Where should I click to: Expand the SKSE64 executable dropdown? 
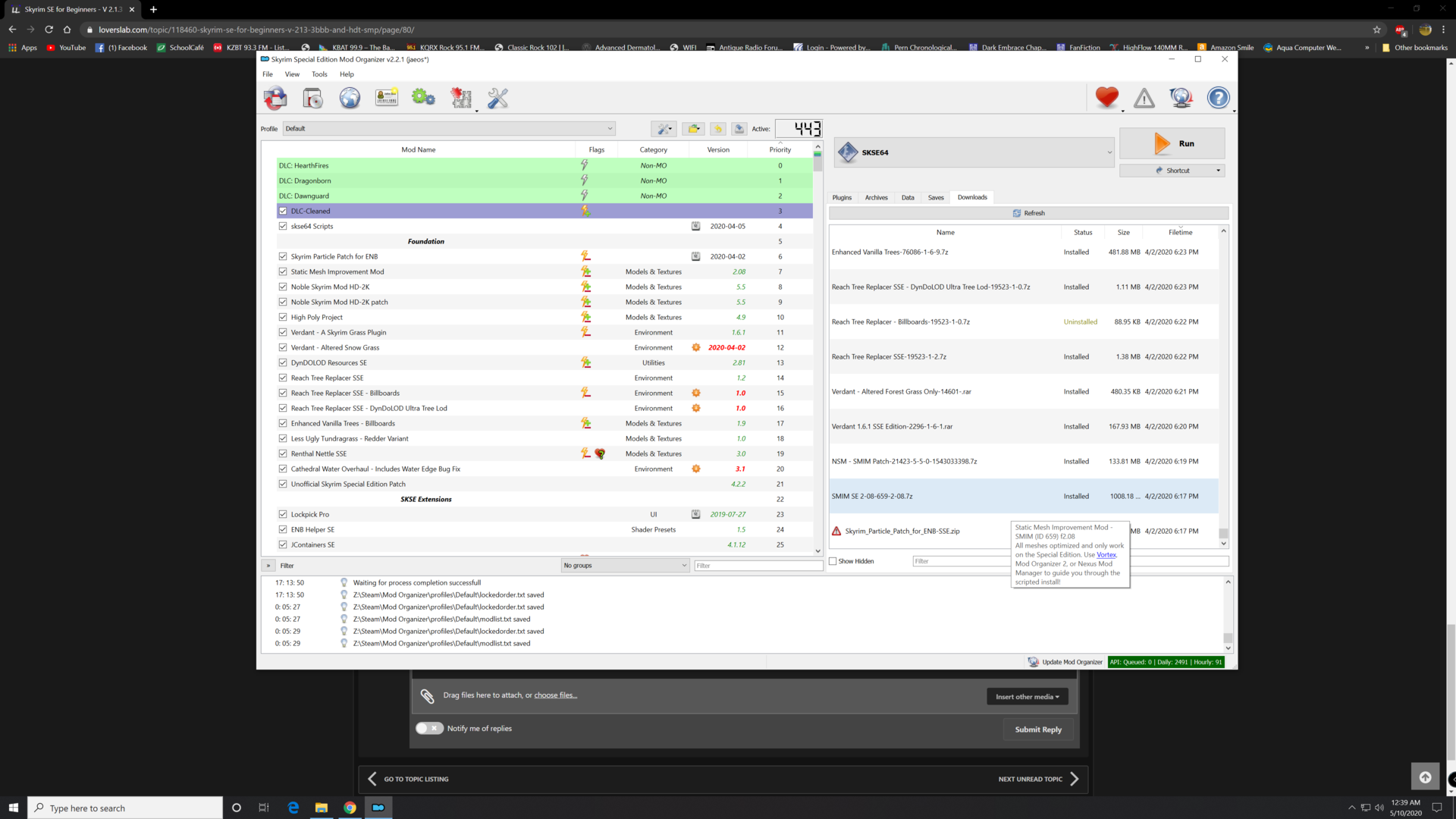(974, 152)
